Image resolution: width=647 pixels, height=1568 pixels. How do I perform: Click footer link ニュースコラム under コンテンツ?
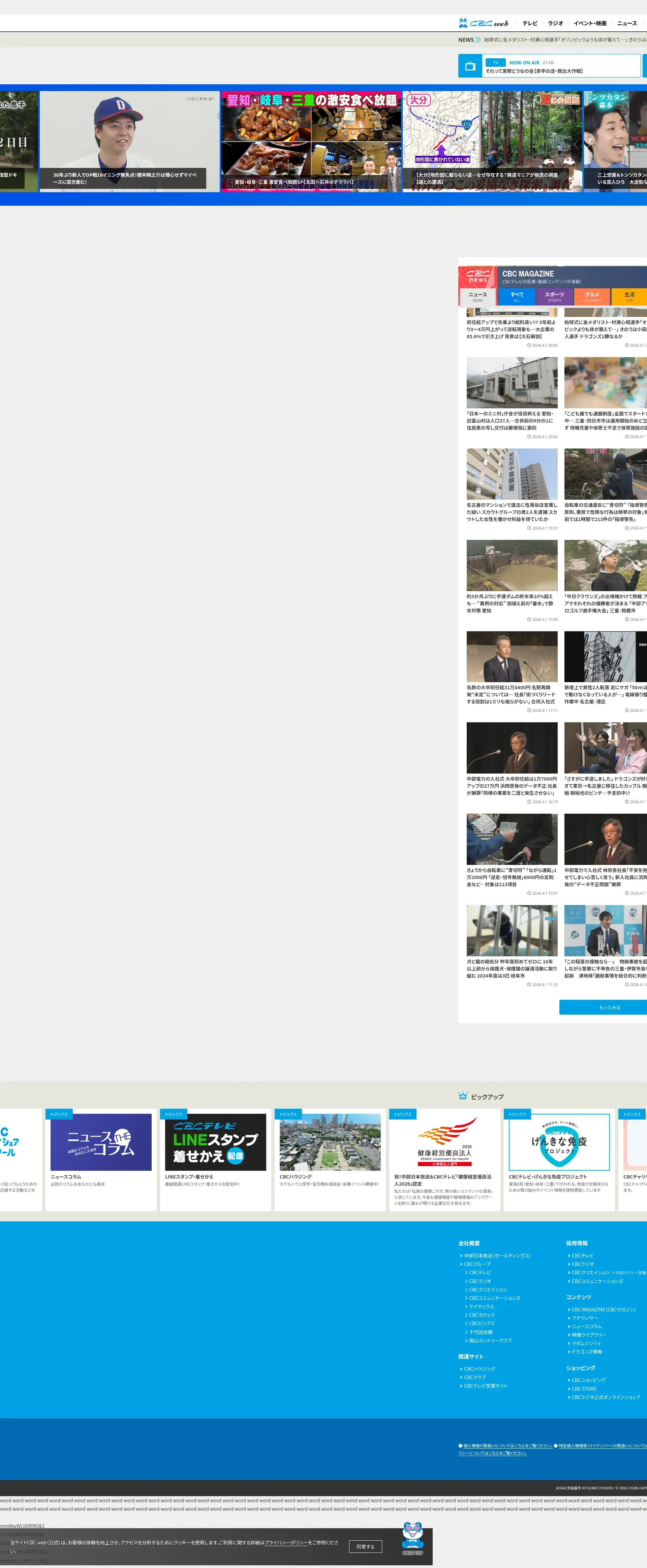coord(586,1326)
